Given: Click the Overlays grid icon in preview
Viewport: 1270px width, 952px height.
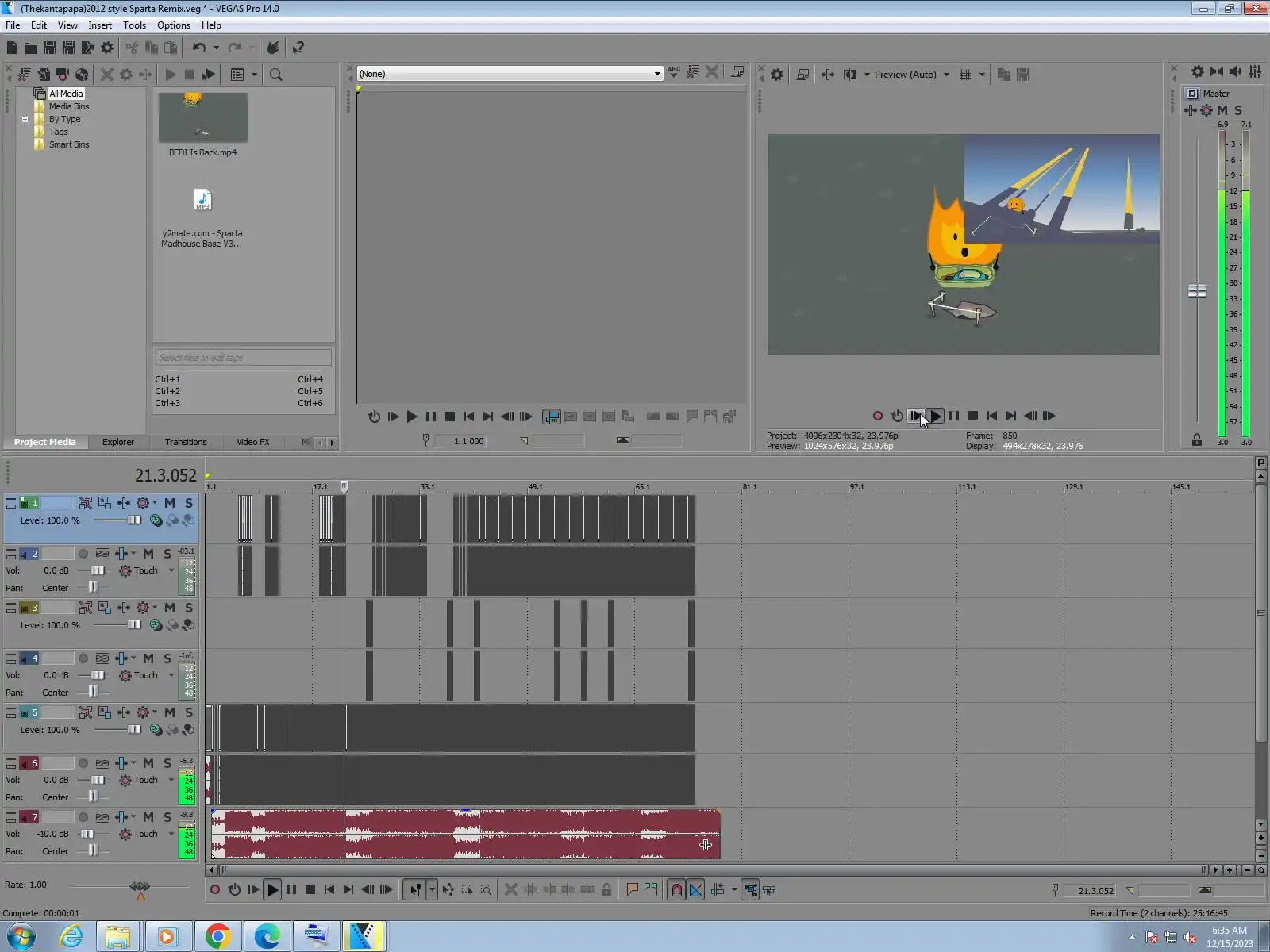Looking at the screenshot, I should pos(965,75).
